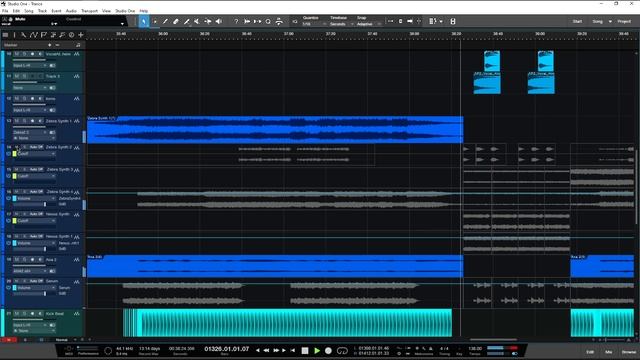The image size is (640, 360).
Task: Select the Mute tool
Action: tap(197, 22)
